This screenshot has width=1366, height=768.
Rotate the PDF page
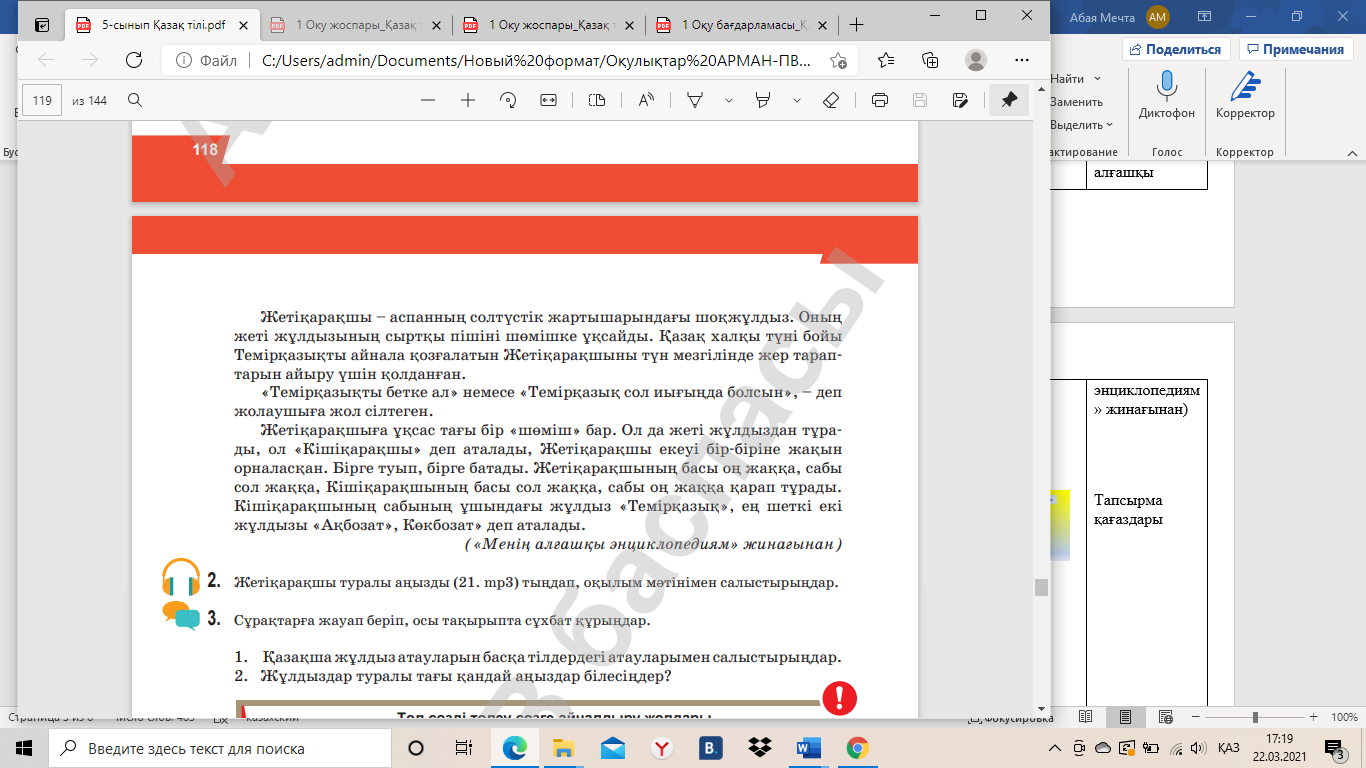(x=508, y=100)
